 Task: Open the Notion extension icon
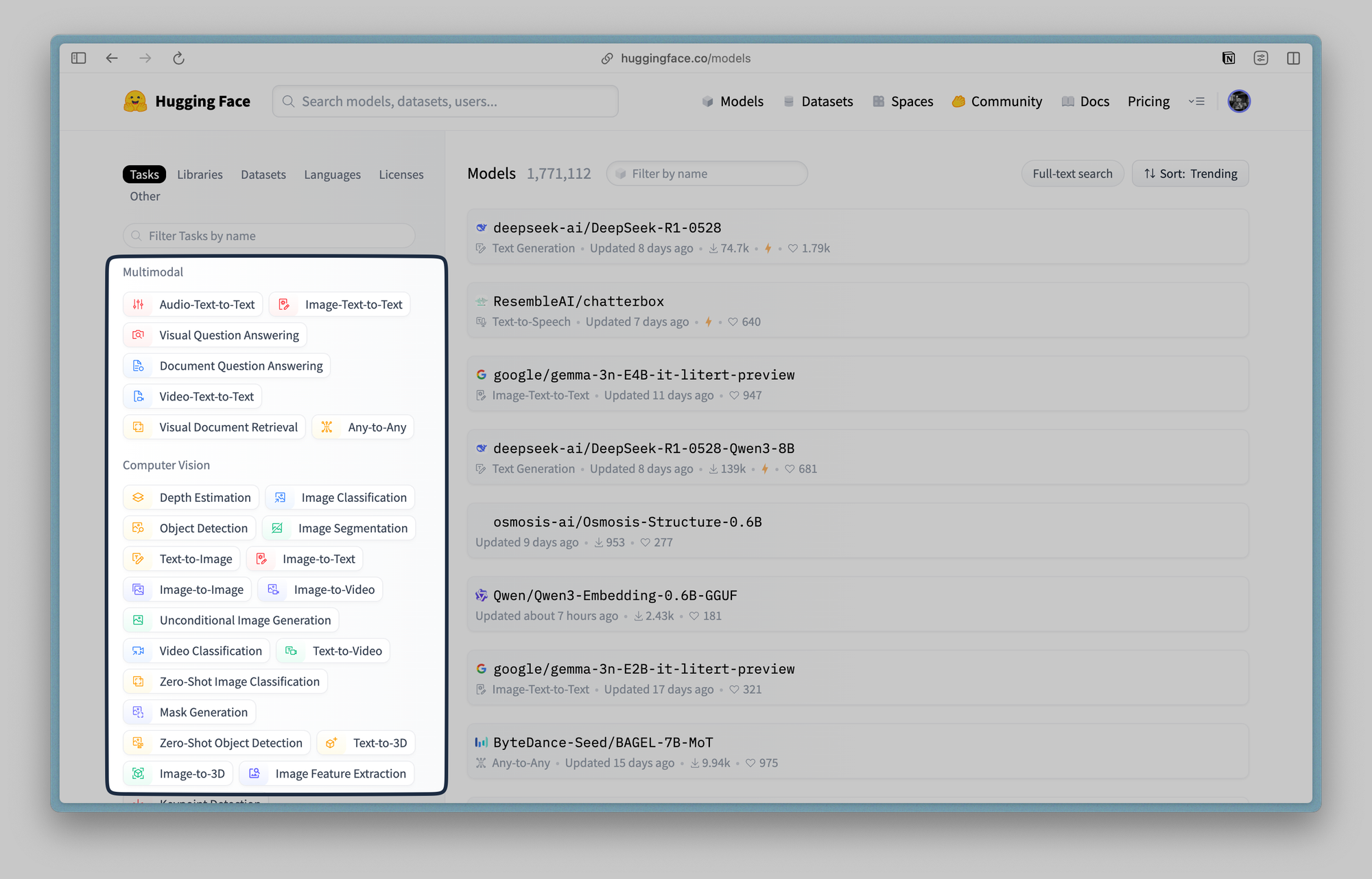click(1229, 58)
